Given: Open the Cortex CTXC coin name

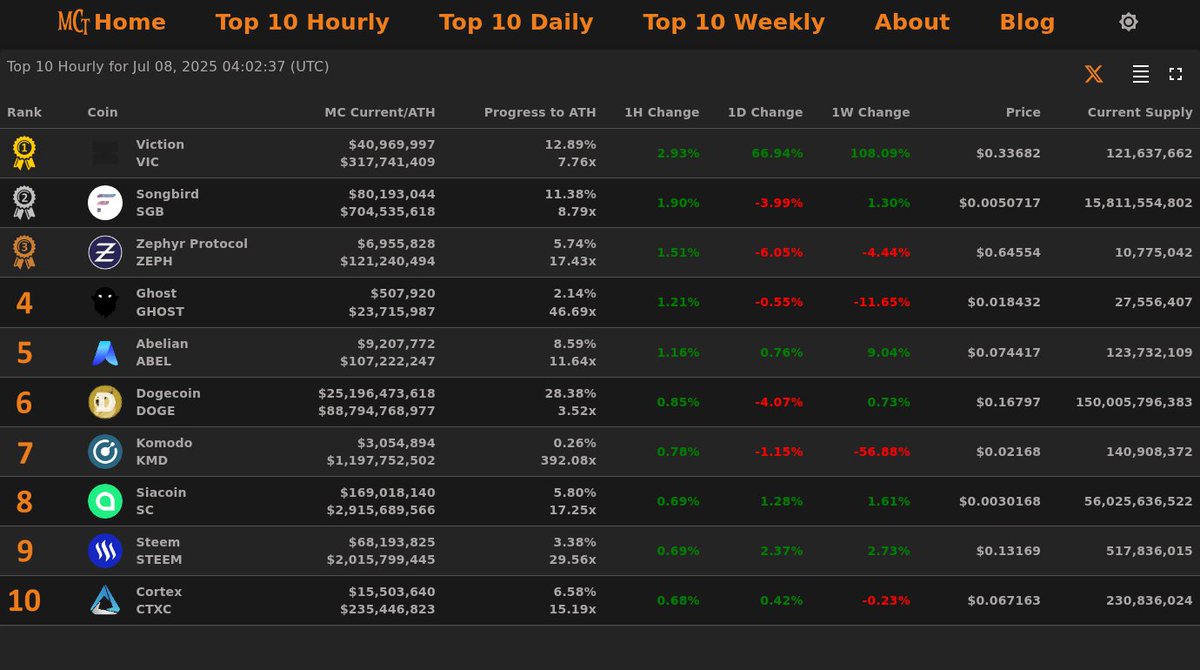Looking at the screenshot, I should click(159, 600).
